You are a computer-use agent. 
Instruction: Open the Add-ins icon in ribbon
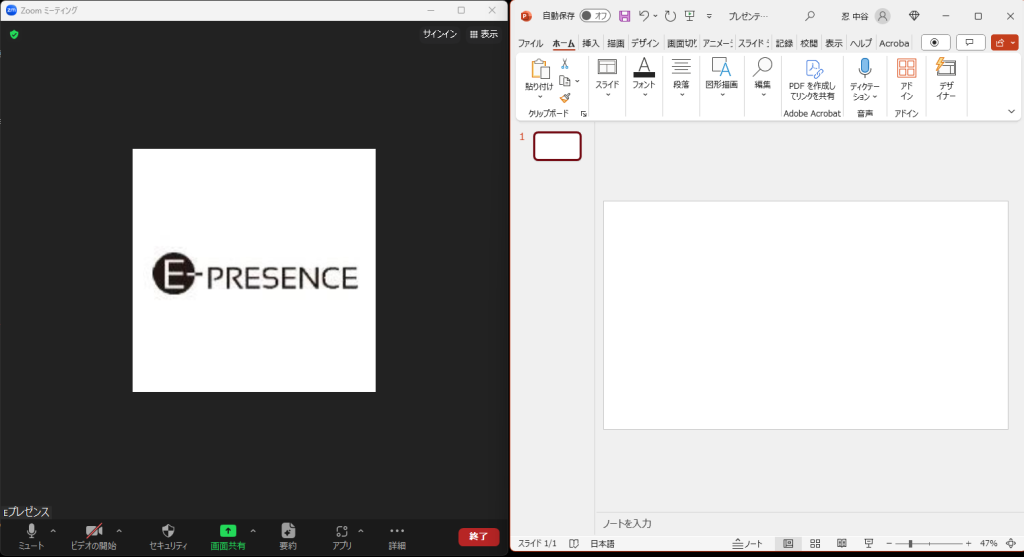click(x=906, y=79)
